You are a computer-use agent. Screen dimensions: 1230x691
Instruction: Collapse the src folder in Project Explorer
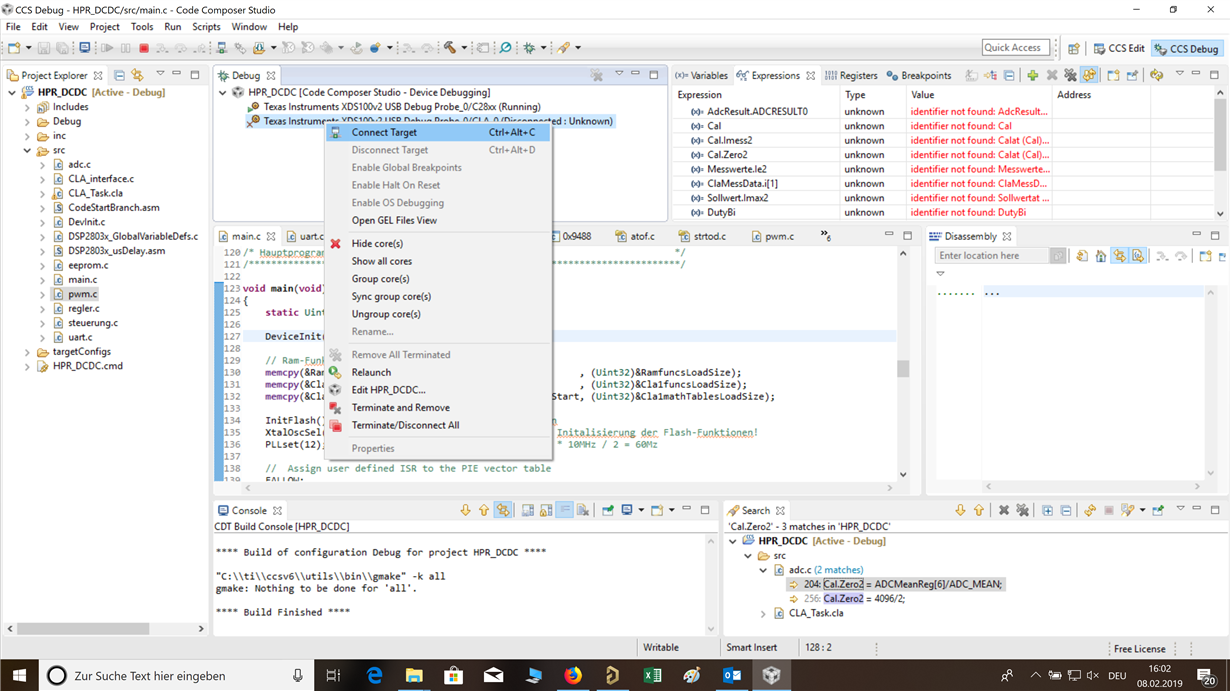pyautogui.click(x=28, y=150)
